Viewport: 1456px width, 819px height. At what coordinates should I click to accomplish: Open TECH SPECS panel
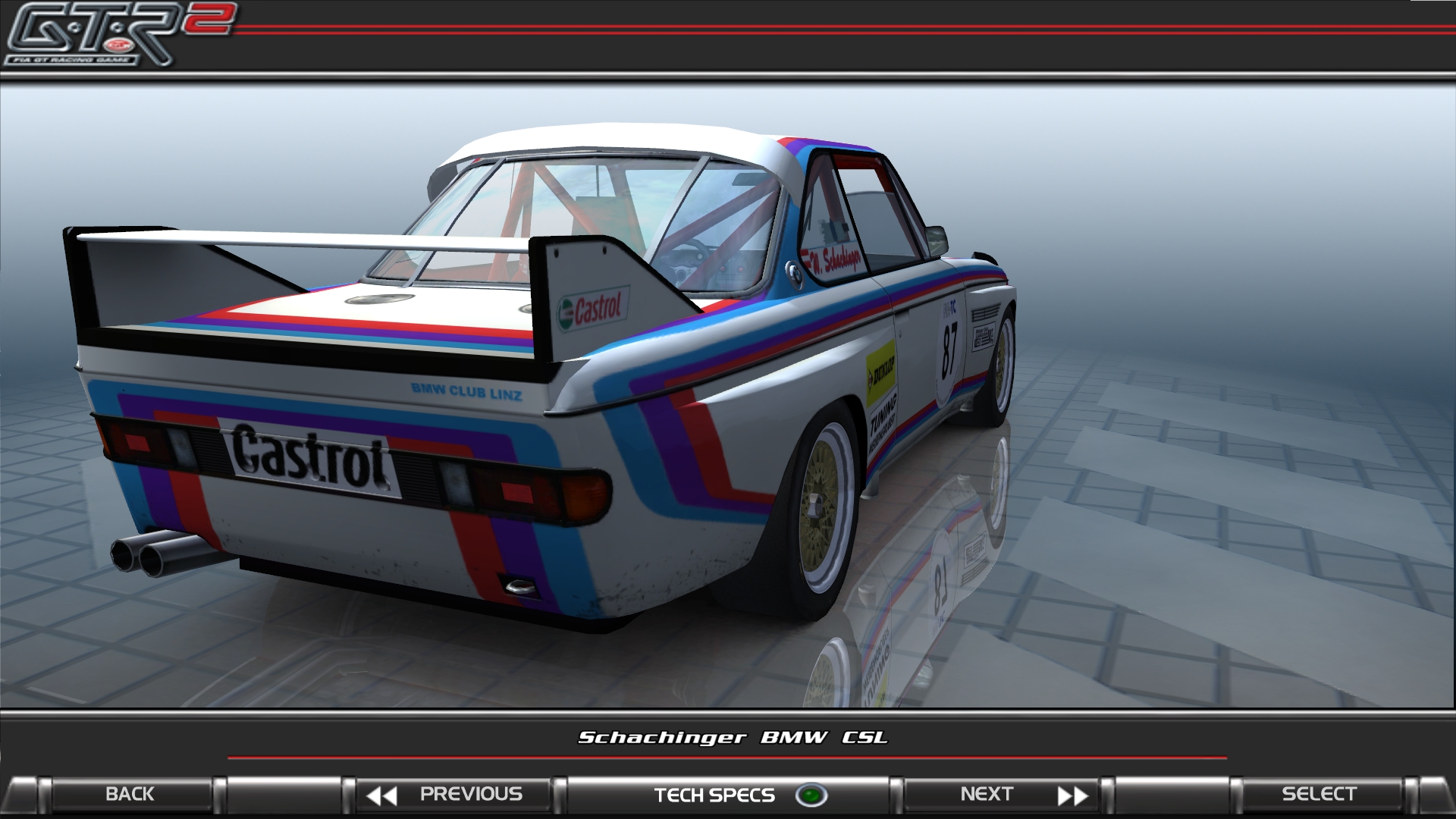click(x=728, y=795)
